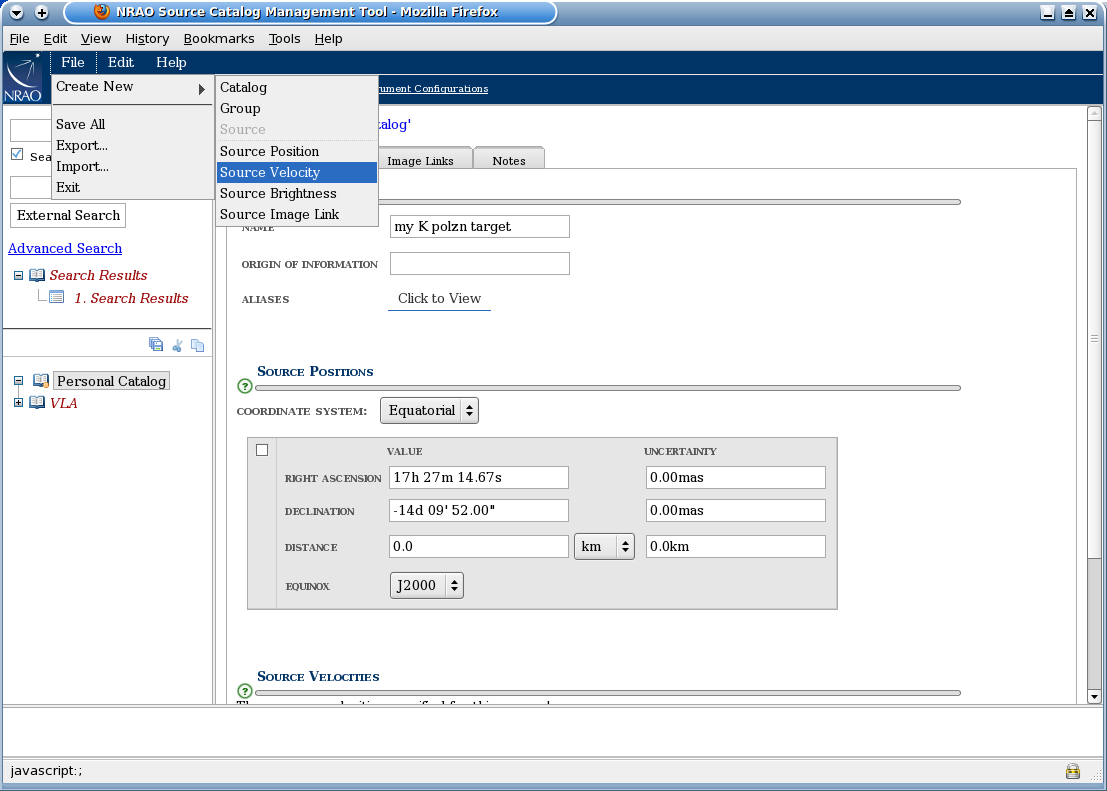Open help via Source Positions question mark icon

pos(245,384)
